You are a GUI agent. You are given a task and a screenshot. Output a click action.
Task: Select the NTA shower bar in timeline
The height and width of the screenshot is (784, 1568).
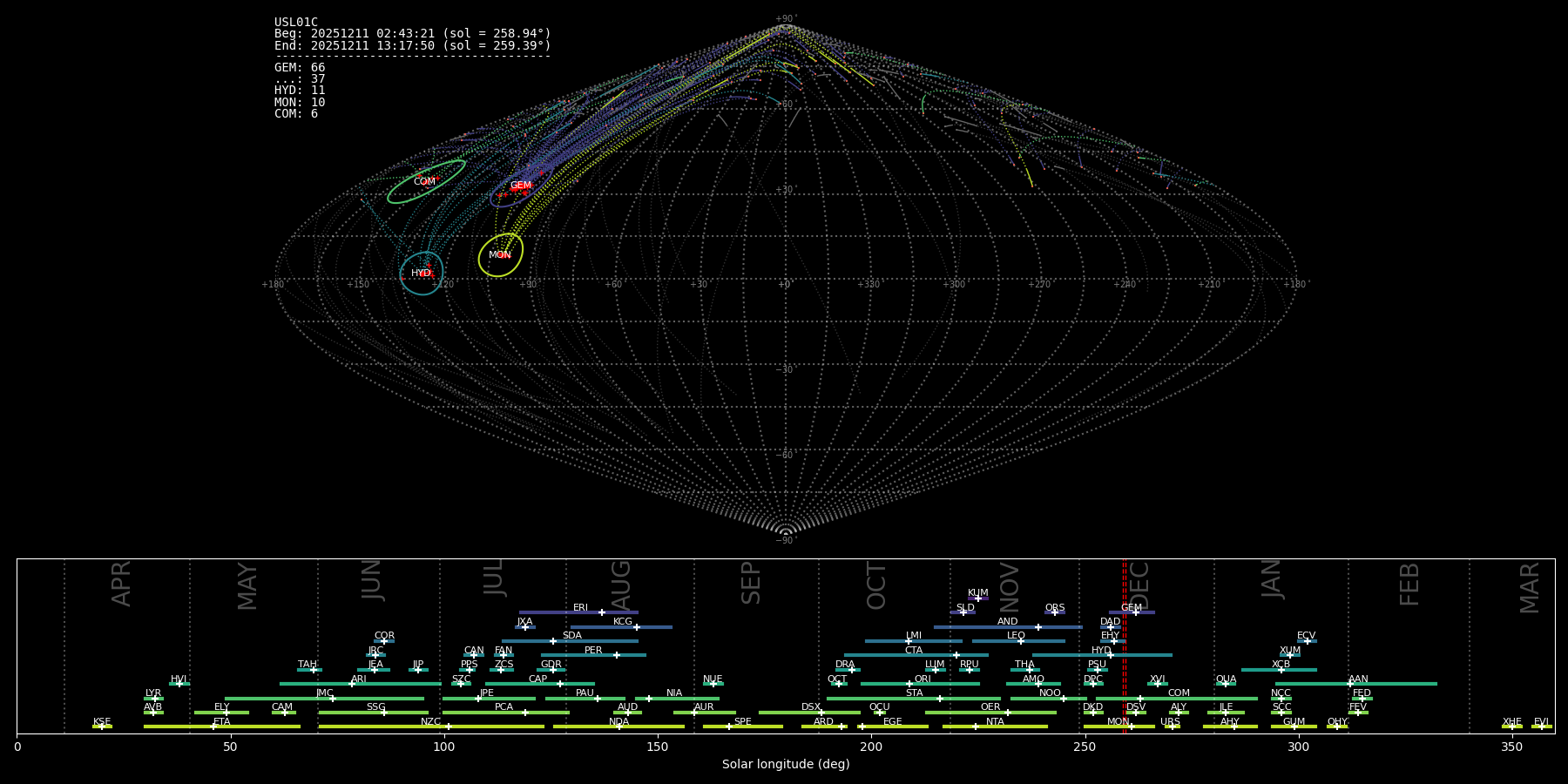tap(995, 727)
